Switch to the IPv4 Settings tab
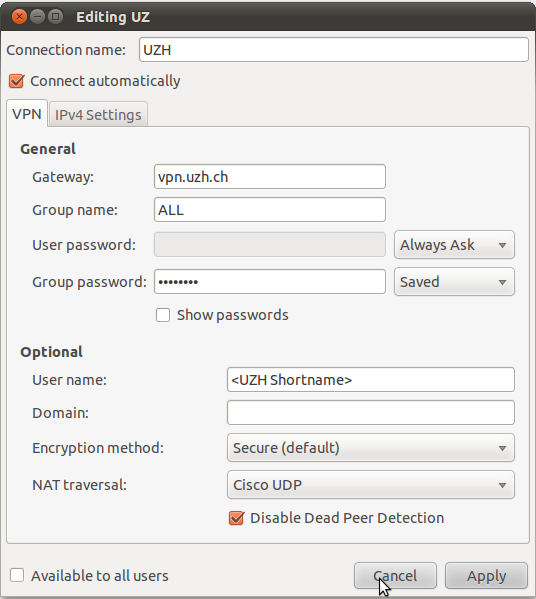 (x=98, y=115)
